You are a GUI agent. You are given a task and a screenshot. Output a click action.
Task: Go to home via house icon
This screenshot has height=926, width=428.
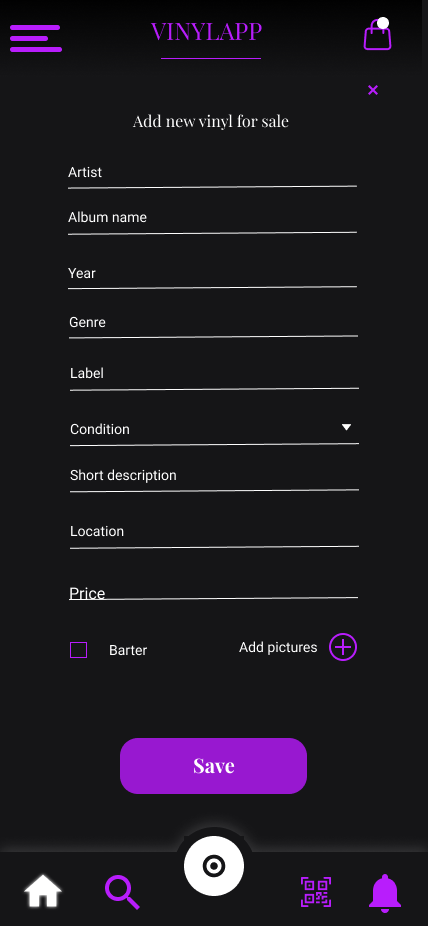click(x=43, y=891)
